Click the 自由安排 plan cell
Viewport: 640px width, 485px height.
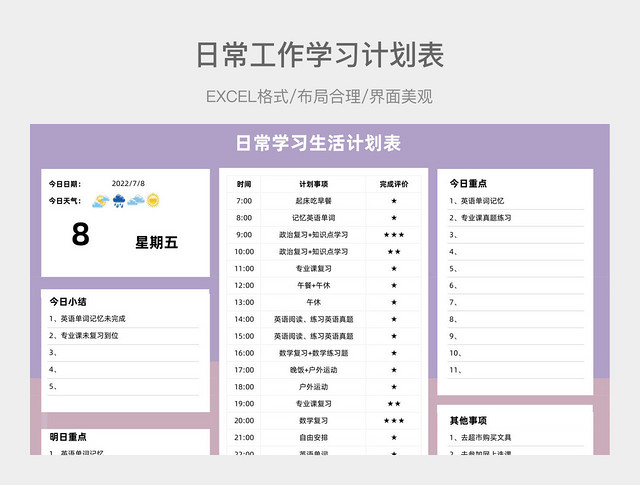point(313,437)
